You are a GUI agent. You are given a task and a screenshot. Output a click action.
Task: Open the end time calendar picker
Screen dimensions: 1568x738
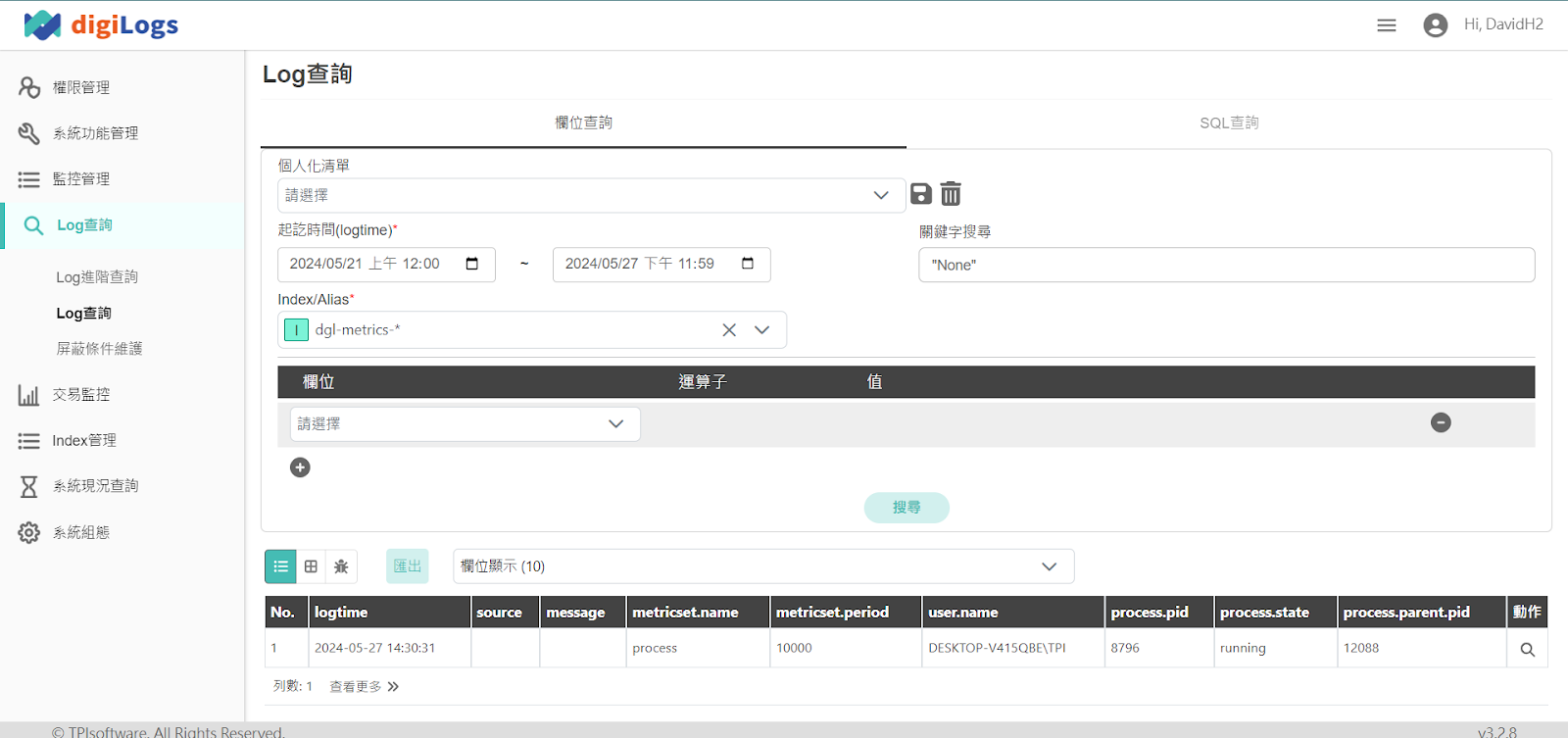[x=748, y=264]
